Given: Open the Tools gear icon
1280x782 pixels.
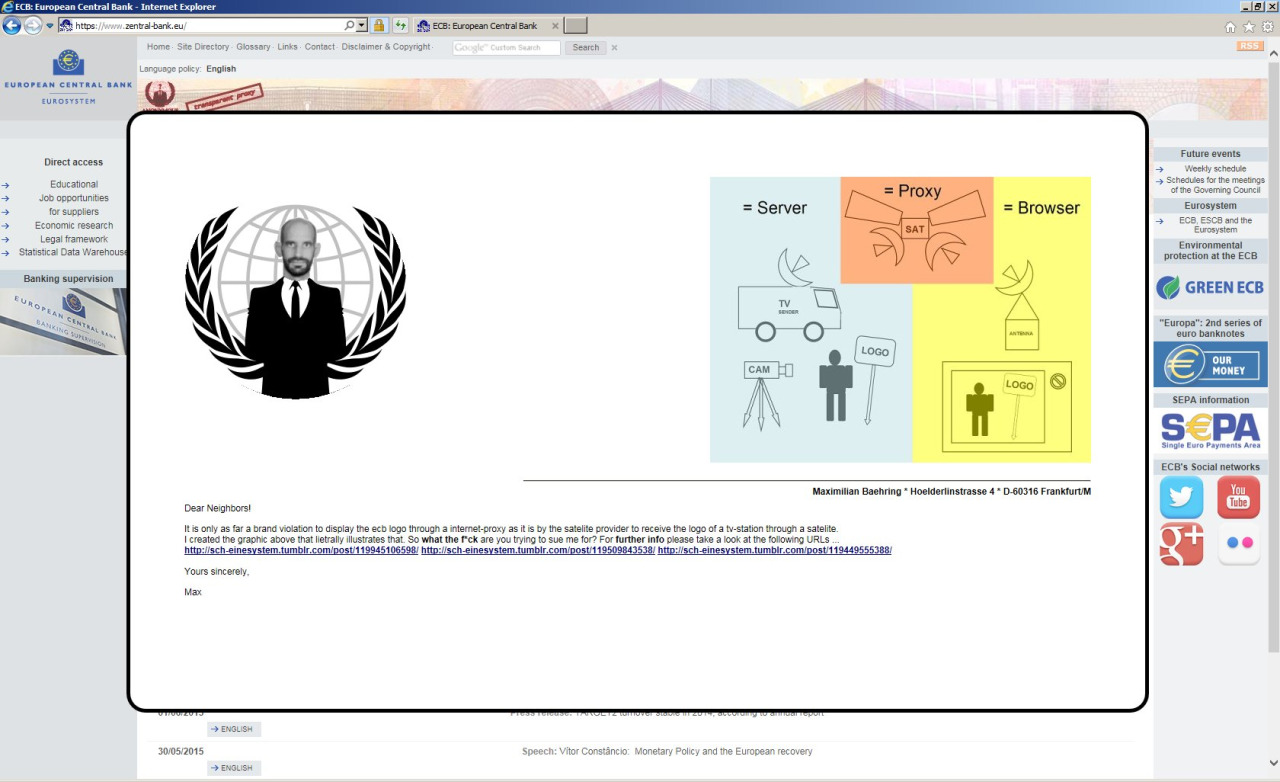Looking at the screenshot, I should 1267,27.
